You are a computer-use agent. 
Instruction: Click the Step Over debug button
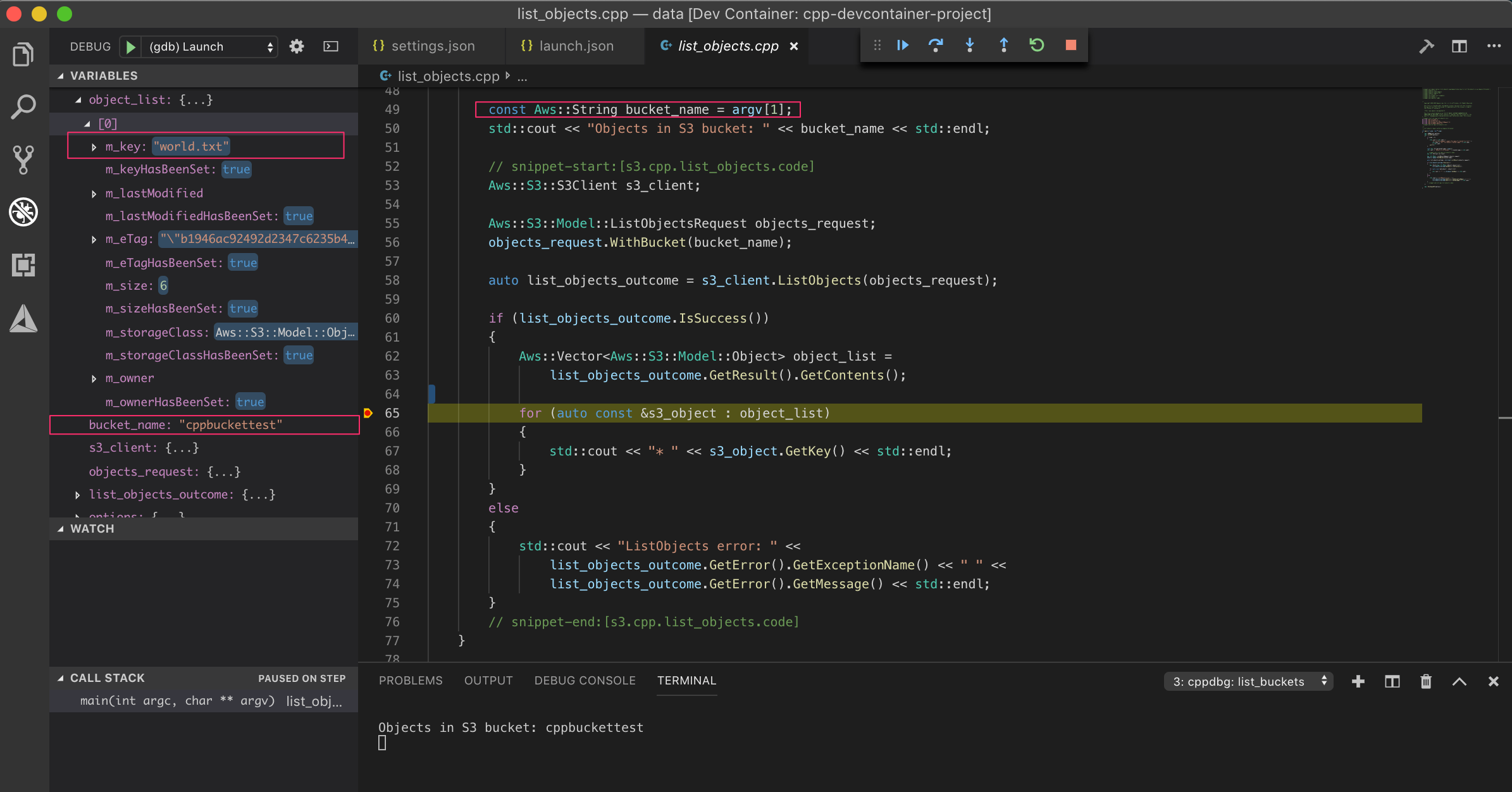pyautogui.click(x=936, y=46)
